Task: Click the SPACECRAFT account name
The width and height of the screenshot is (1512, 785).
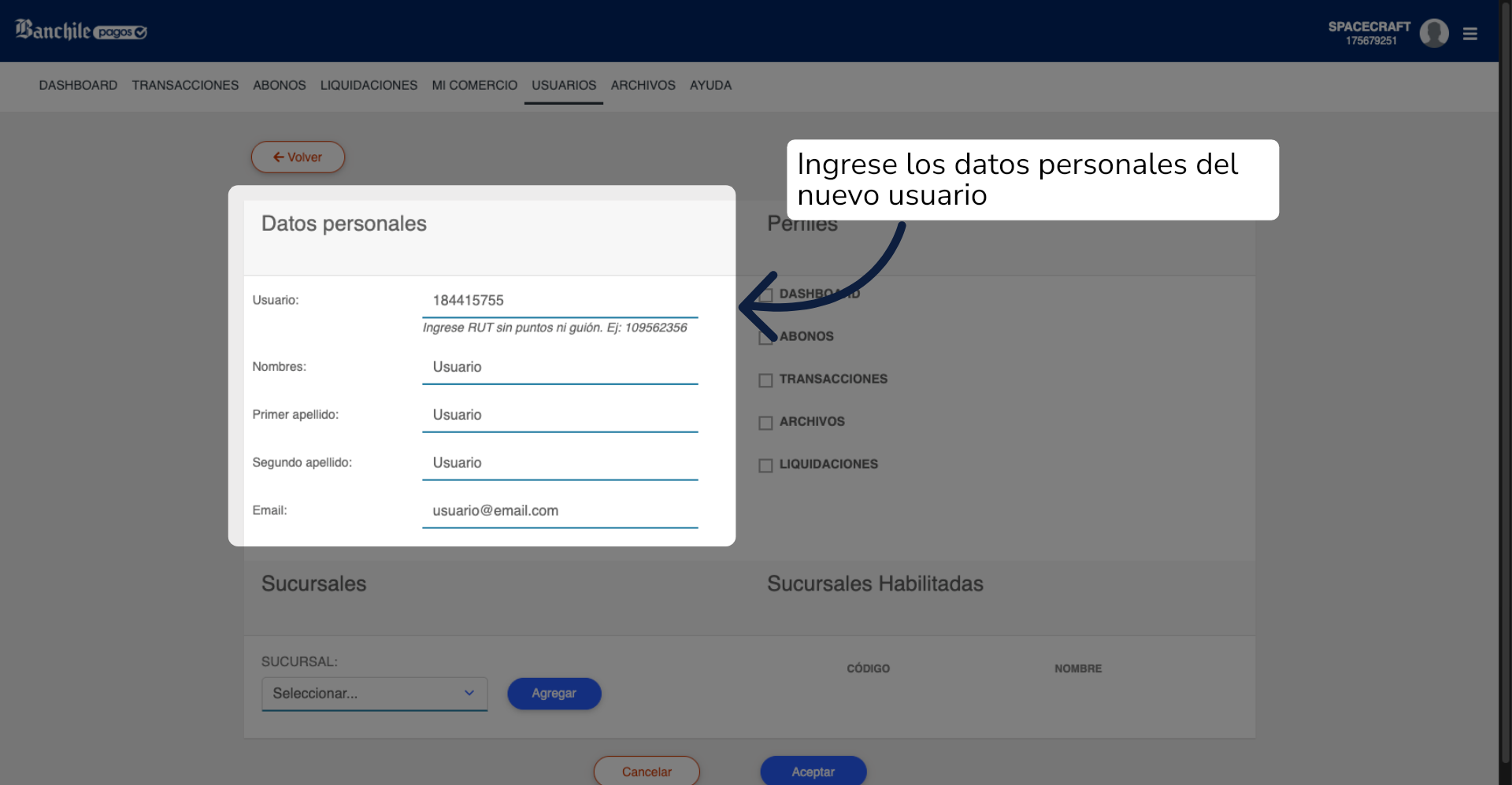Action: click(1369, 27)
